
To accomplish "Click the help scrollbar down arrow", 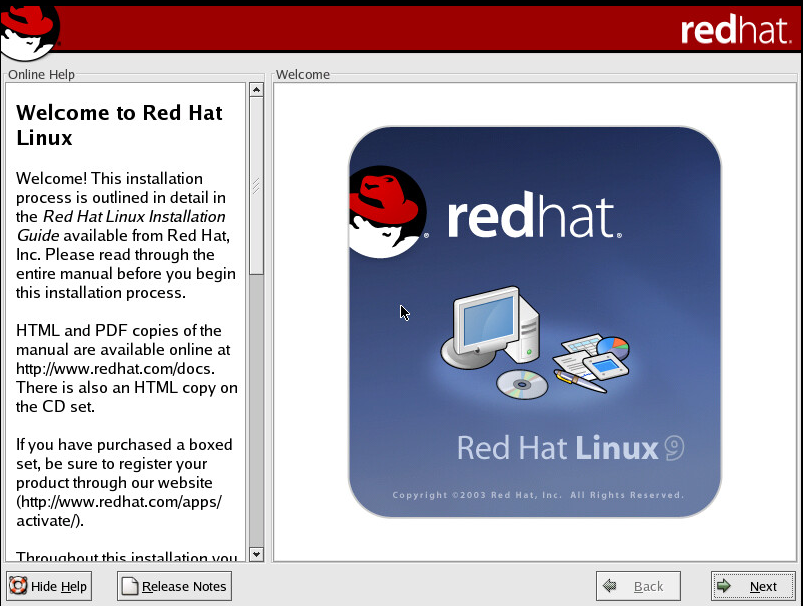I will [x=256, y=554].
